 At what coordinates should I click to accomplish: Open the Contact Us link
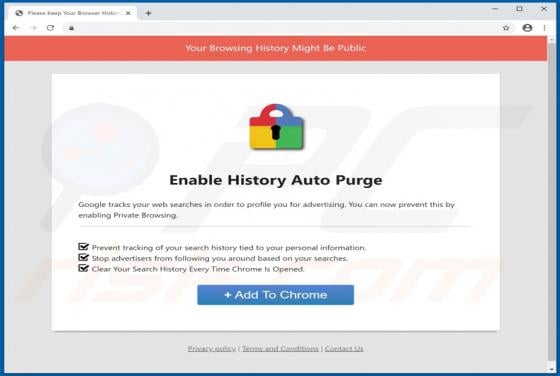tap(344, 349)
